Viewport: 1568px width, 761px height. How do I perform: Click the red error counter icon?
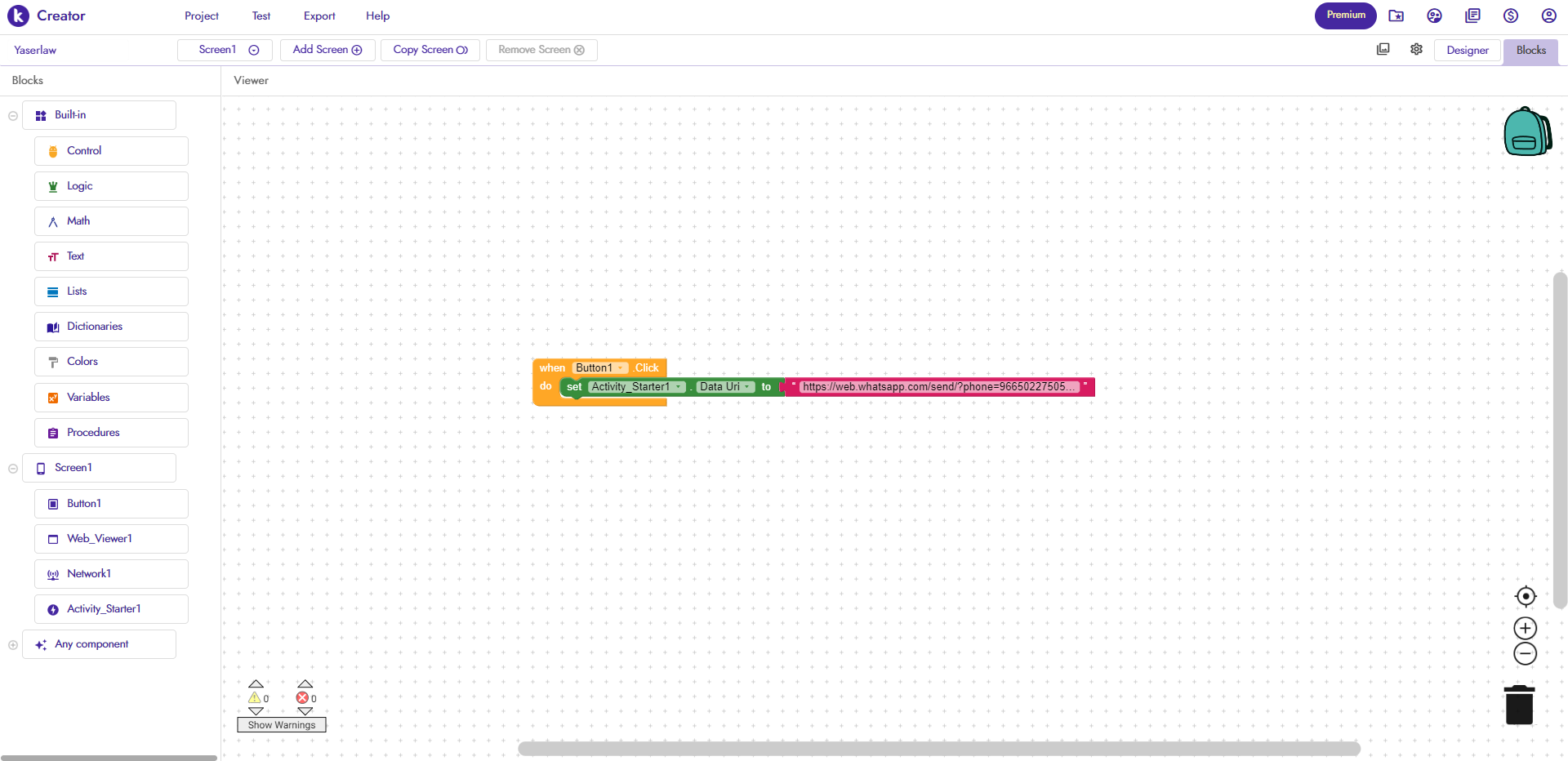pyautogui.click(x=302, y=697)
